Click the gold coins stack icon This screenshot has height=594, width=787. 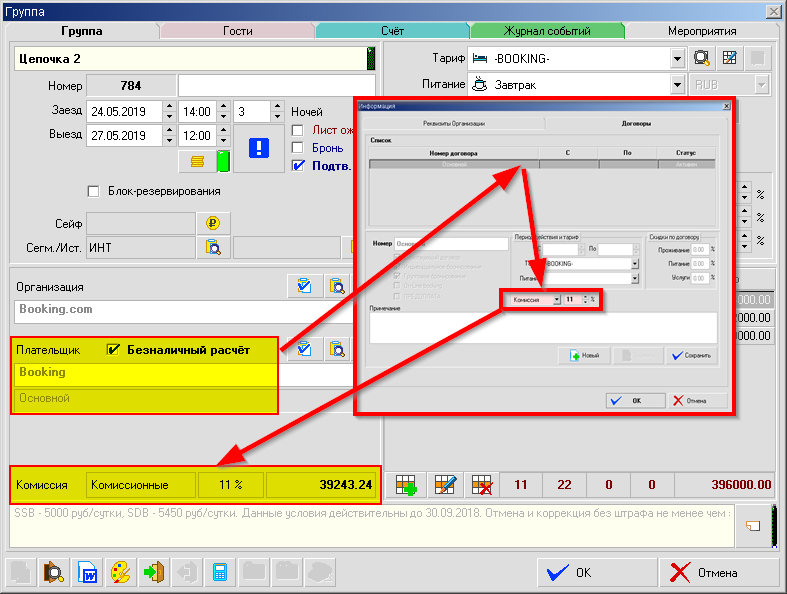198,160
